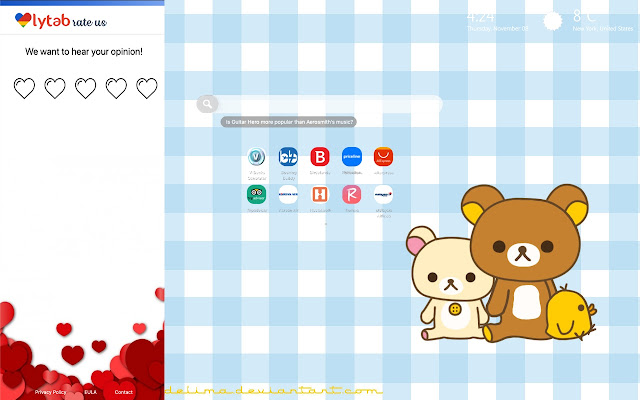Click the Contact link
This screenshot has height=400, width=640.
[x=123, y=392]
